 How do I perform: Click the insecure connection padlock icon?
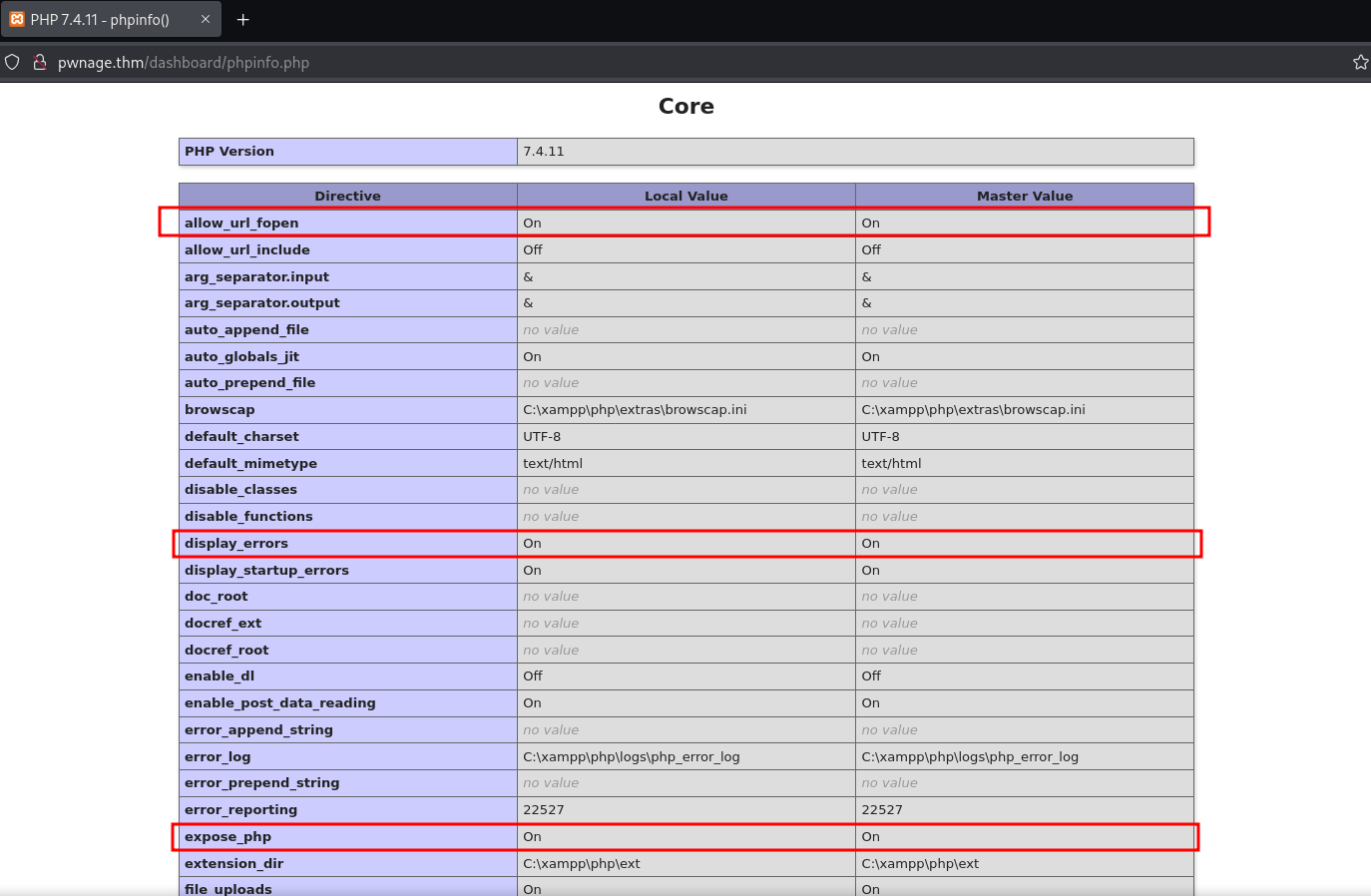coord(40,62)
